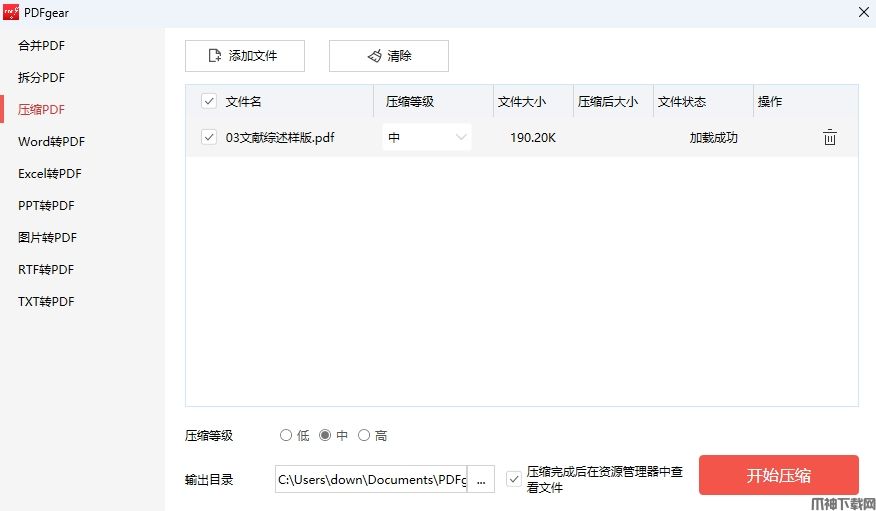Screen dimensions: 876x511
Task: Switch to Excel转PDF
Action: [50, 174]
